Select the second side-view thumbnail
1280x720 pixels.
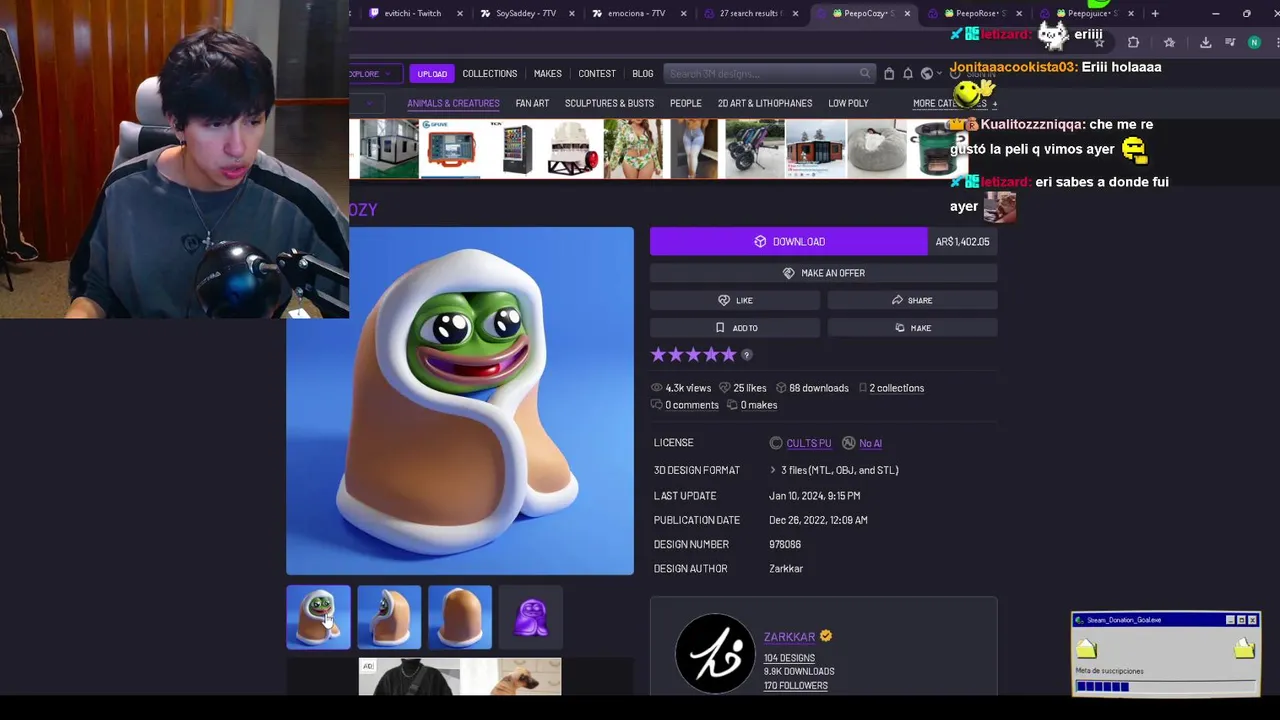click(389, 617)
